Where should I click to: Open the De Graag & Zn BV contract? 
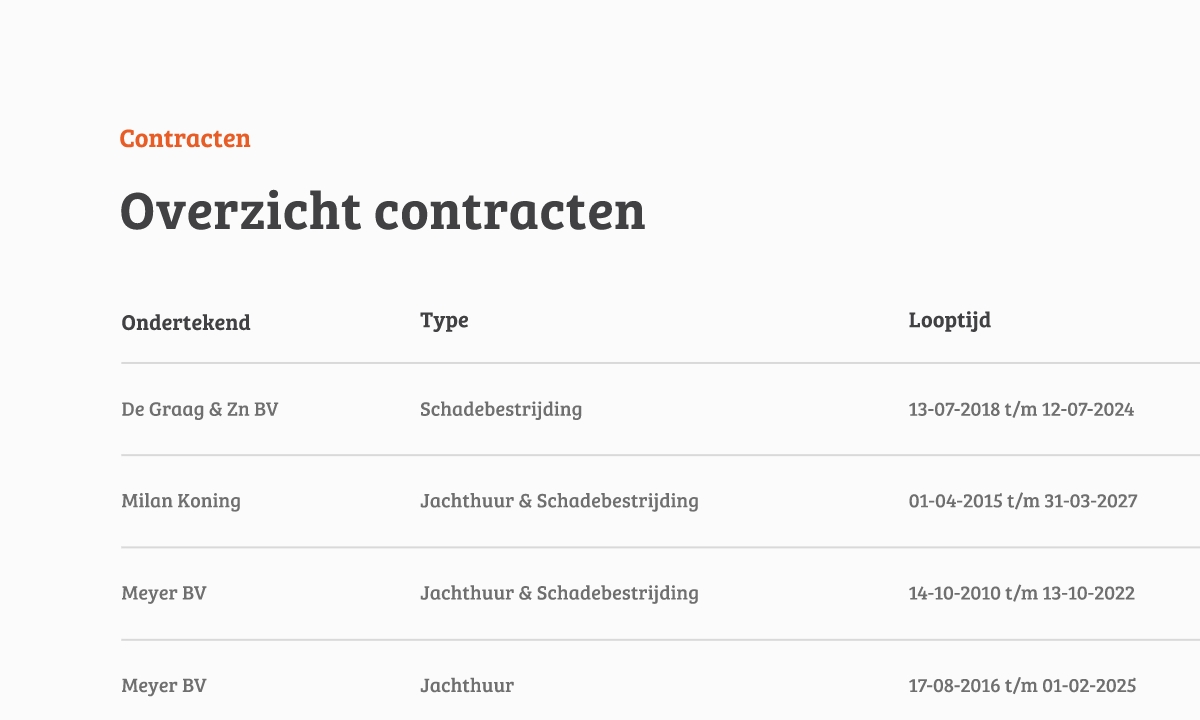[x=200, y=409]
